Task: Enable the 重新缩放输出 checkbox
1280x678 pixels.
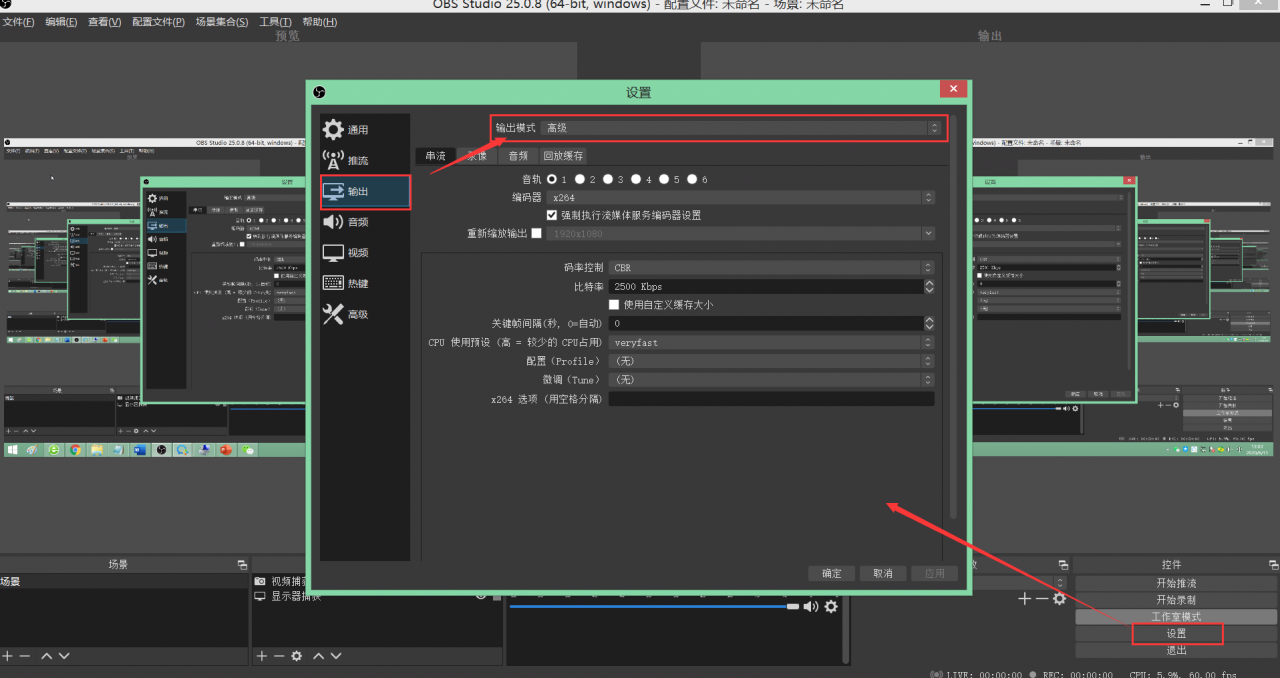Action: click(536, 233)
